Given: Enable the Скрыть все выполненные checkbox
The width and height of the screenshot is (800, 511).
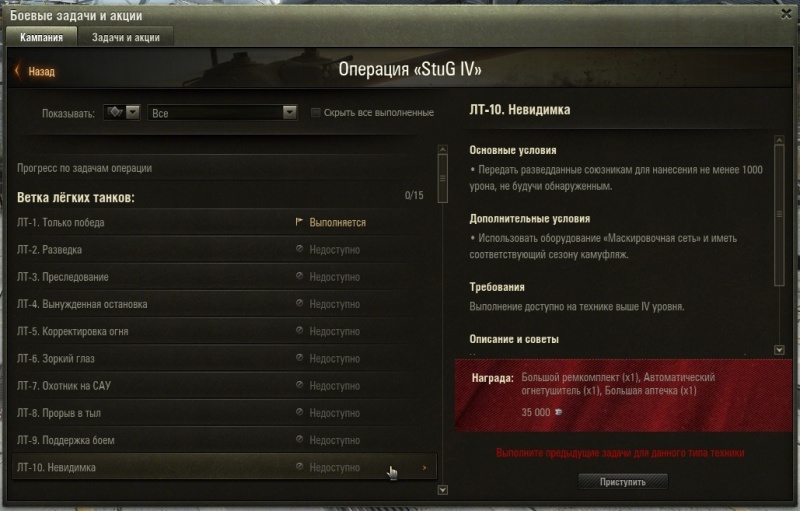Looking at the screenshot, I should 316,112.
